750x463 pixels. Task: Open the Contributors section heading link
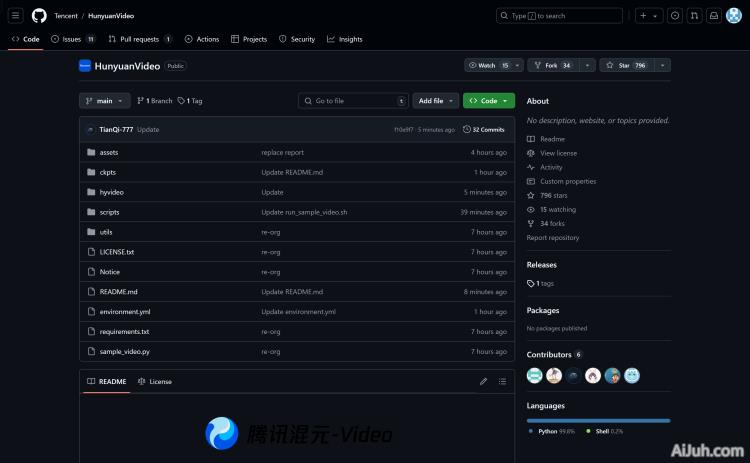click(554, 355)
